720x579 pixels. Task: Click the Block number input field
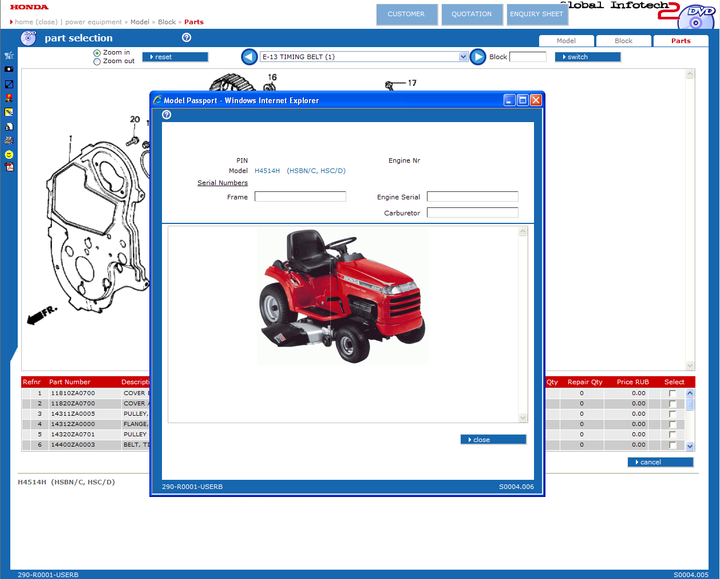coord(528,57)
